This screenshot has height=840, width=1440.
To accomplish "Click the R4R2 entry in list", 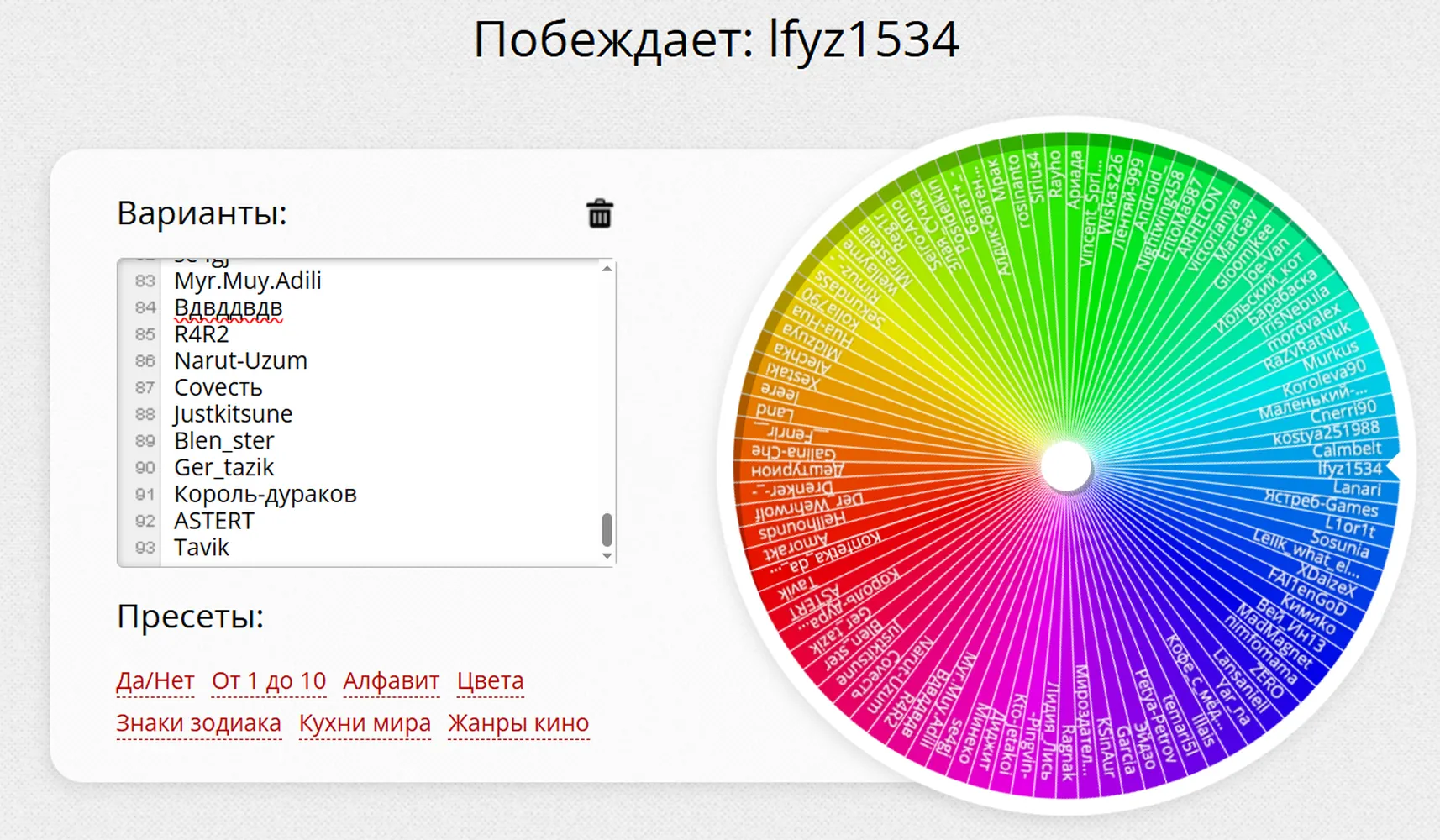I will coord(202,334).
